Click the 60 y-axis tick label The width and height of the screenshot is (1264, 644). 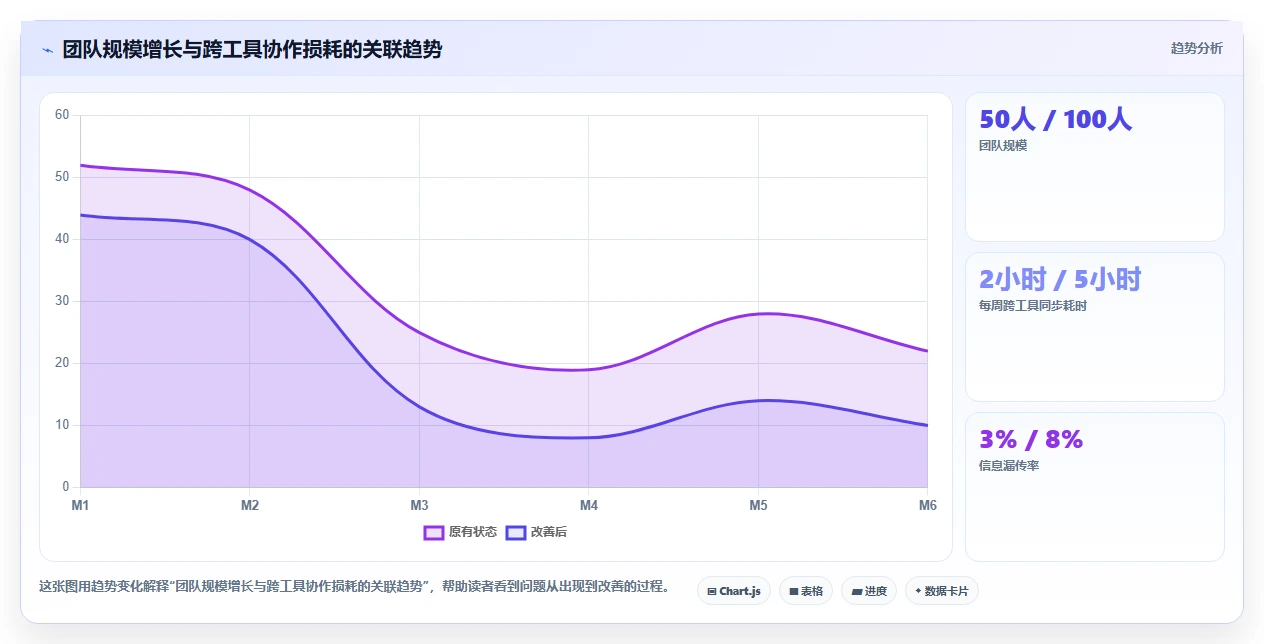pyautogui.click(x=62, y=115)
